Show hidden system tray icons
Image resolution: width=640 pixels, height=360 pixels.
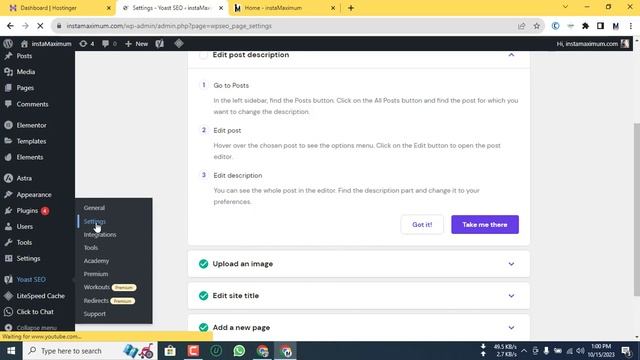coord(524,351)
